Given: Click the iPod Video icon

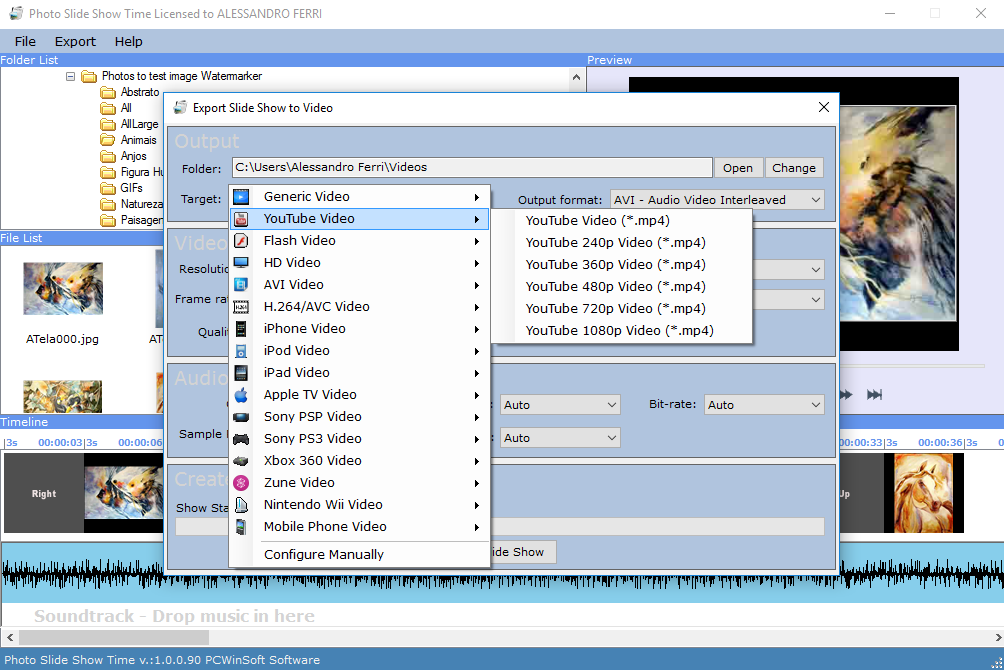Looking at the screenshot, I should (x=241, y=351).
